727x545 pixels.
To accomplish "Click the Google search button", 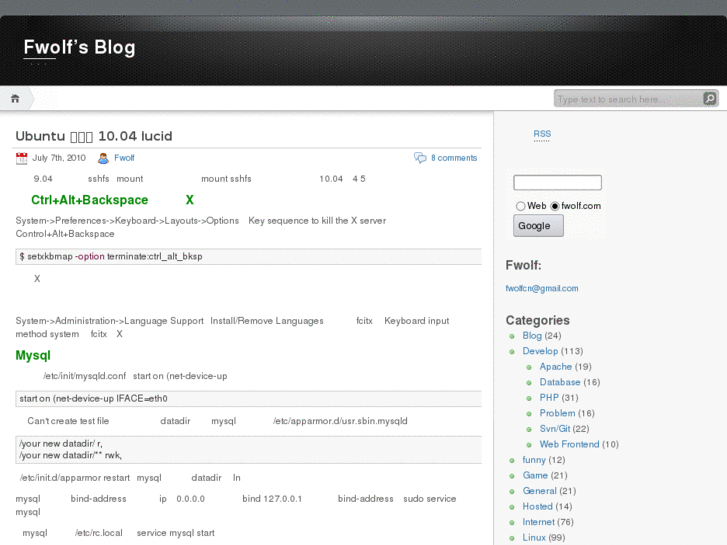I will [x=538, y=226].
